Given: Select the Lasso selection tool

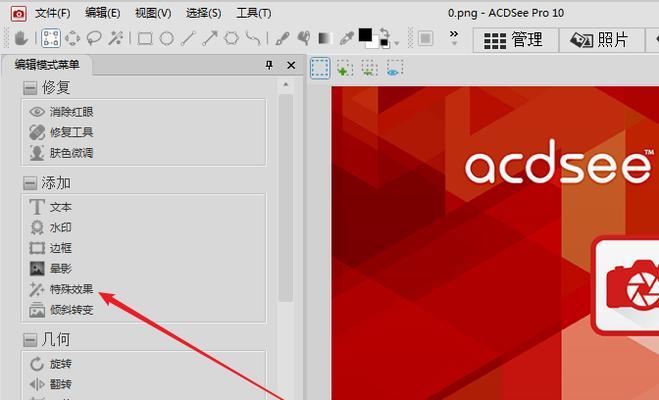Looking at the screenshot, I should pos(94,39).
